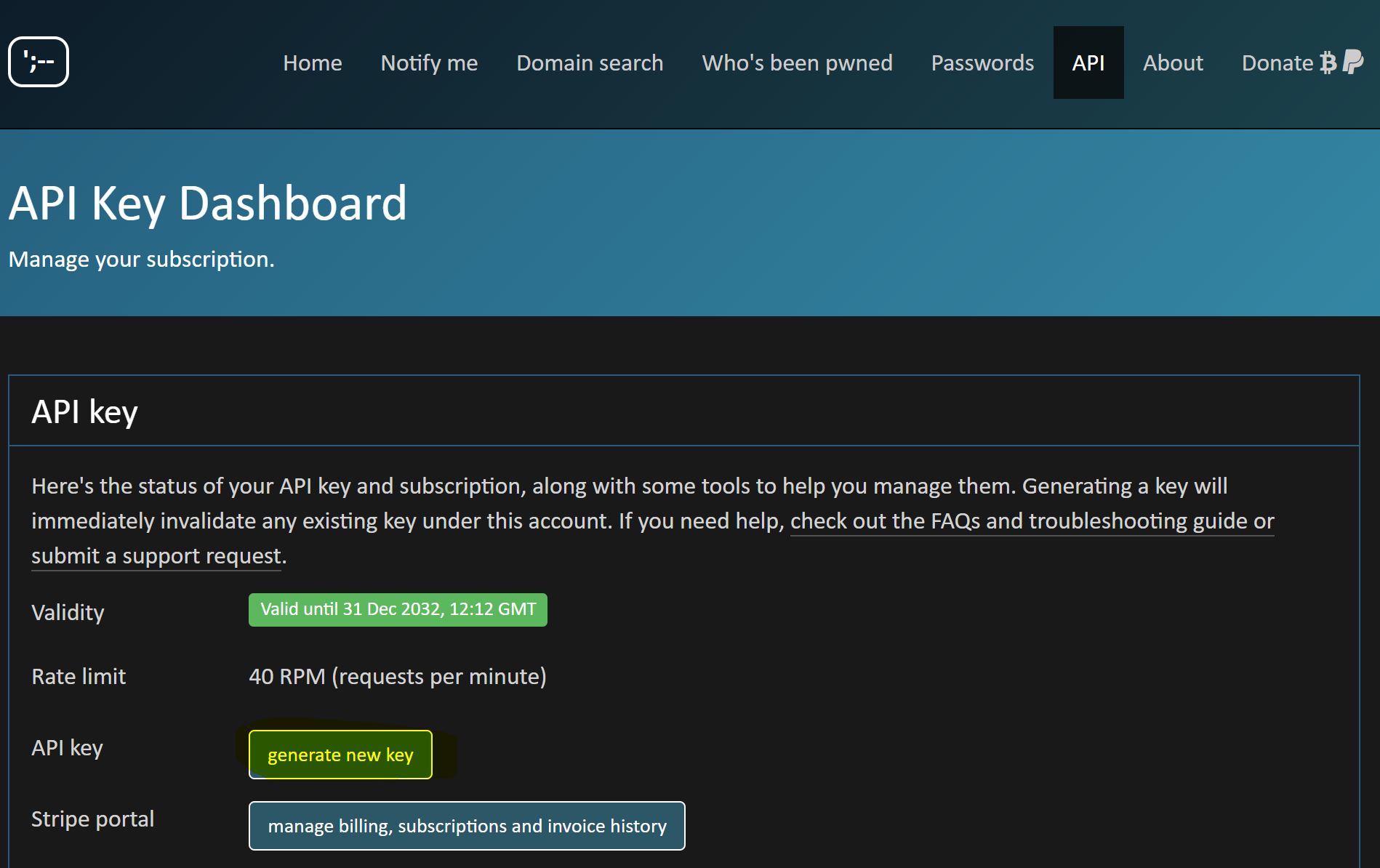
Task: Go to Domain search
Action: click(x=589, y=63)
